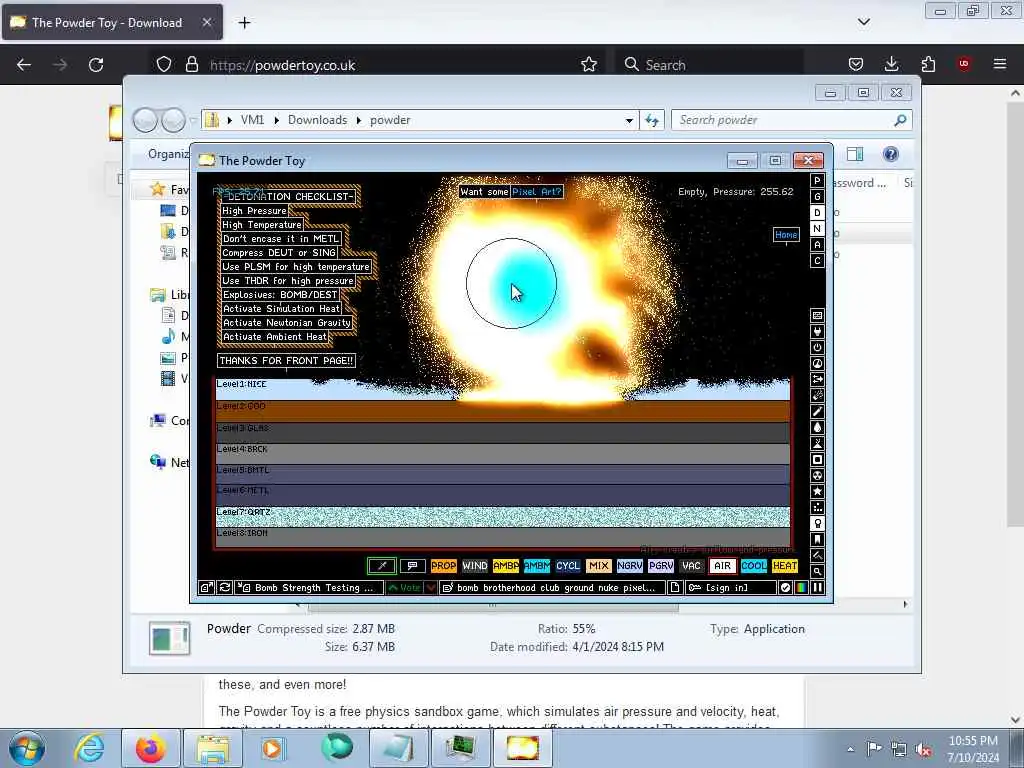Screen dimensions: 1024x768
Task: Open the Organize menu in Explorer
Action: pos(168,154)
